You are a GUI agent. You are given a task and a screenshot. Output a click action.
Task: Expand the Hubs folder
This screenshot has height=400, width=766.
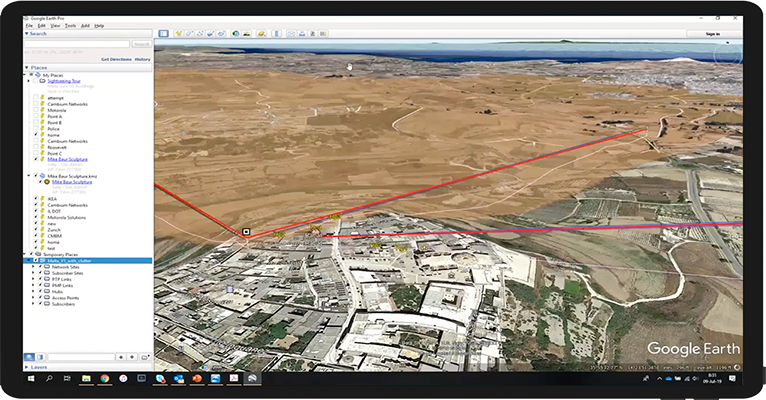[34, 292]
